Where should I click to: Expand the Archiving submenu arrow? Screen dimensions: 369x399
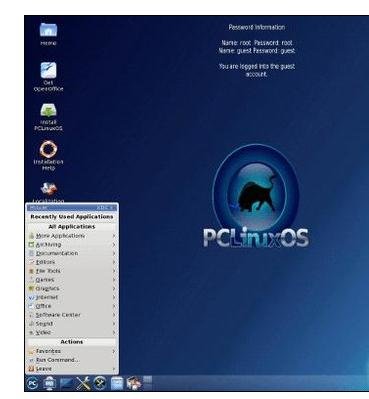click(x=114, y=245)
